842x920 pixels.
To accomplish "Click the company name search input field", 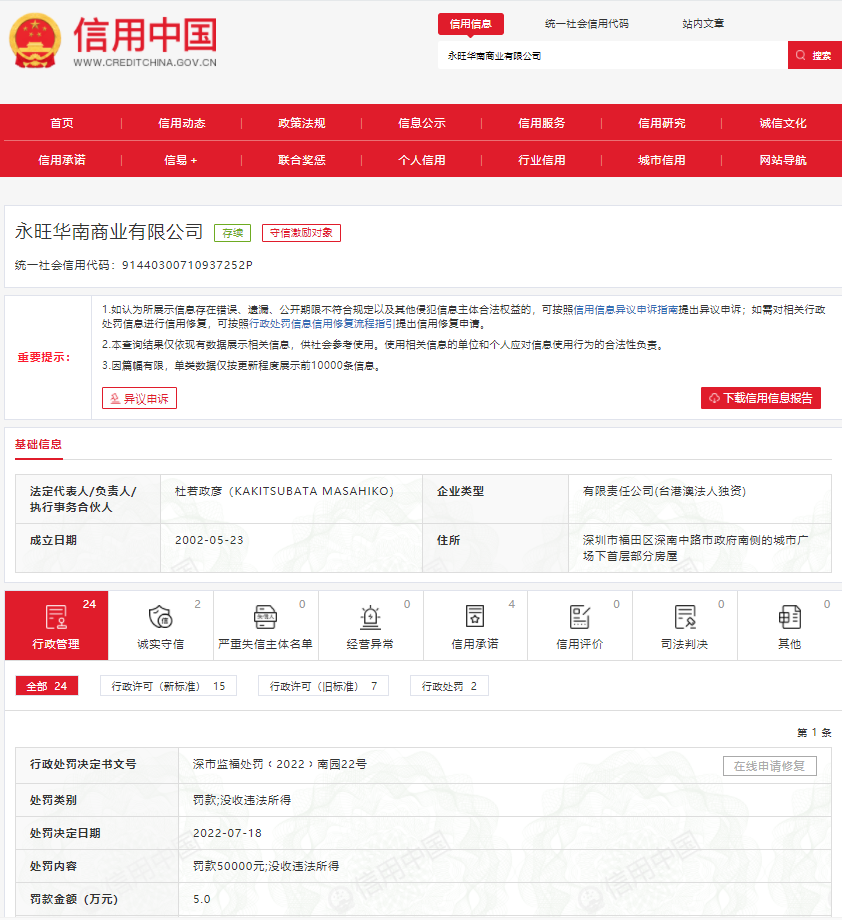I will pyautogui.click(x=613, y=56).
